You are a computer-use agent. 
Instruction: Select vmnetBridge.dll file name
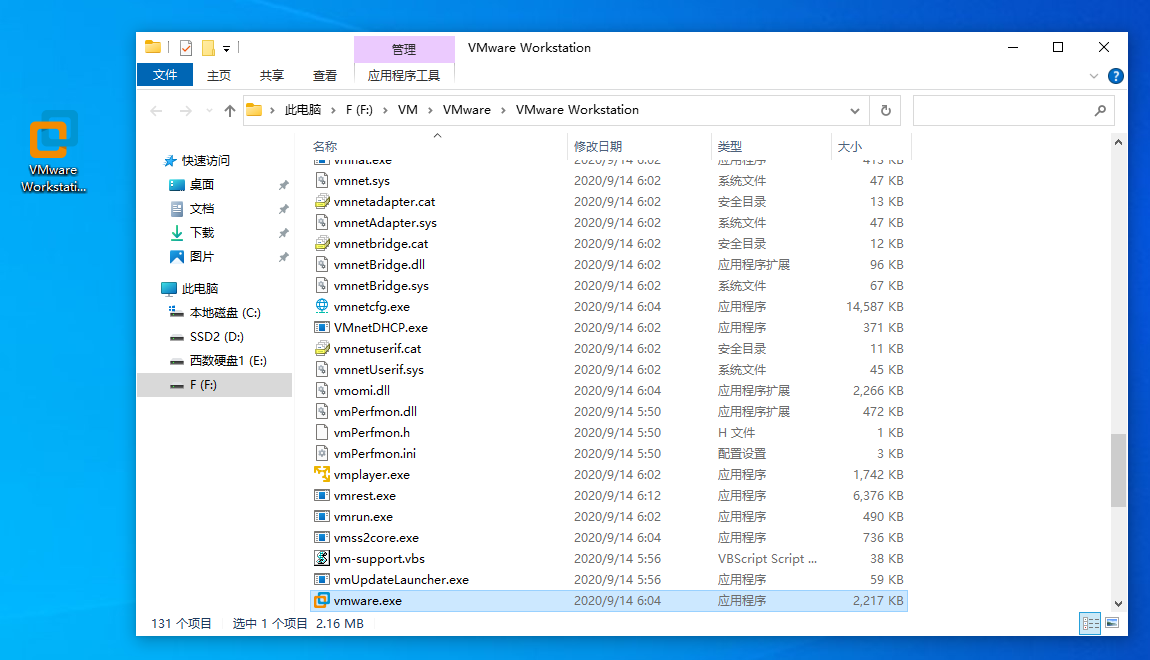coord(379,265)
